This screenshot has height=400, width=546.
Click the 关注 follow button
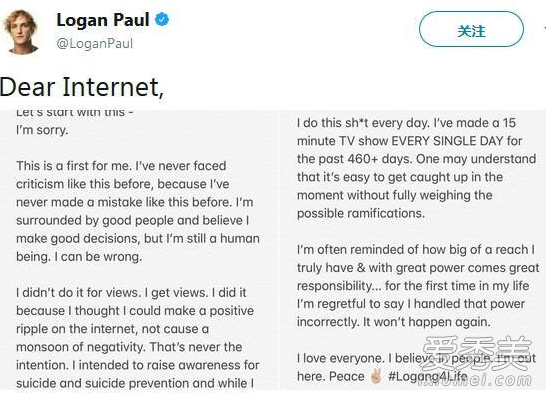pyautogui.click(x=471, y=29)
